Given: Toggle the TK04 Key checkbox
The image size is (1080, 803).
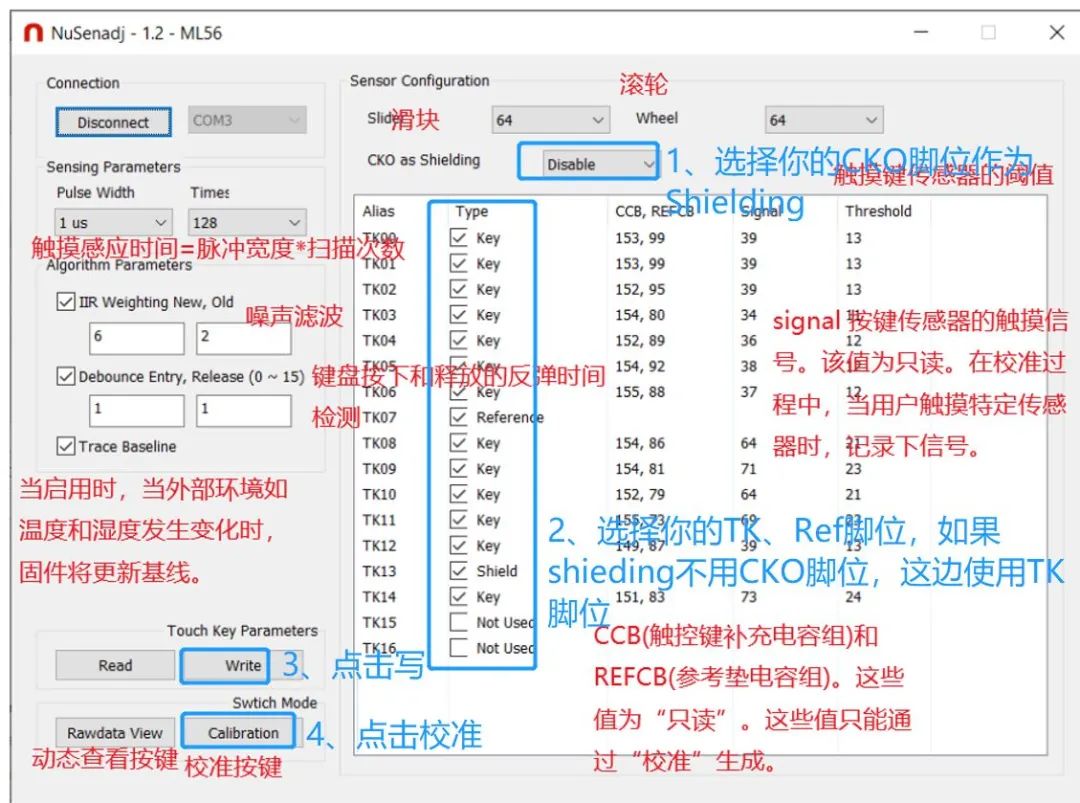Looking at the screenshot, I should coord(458,340).
